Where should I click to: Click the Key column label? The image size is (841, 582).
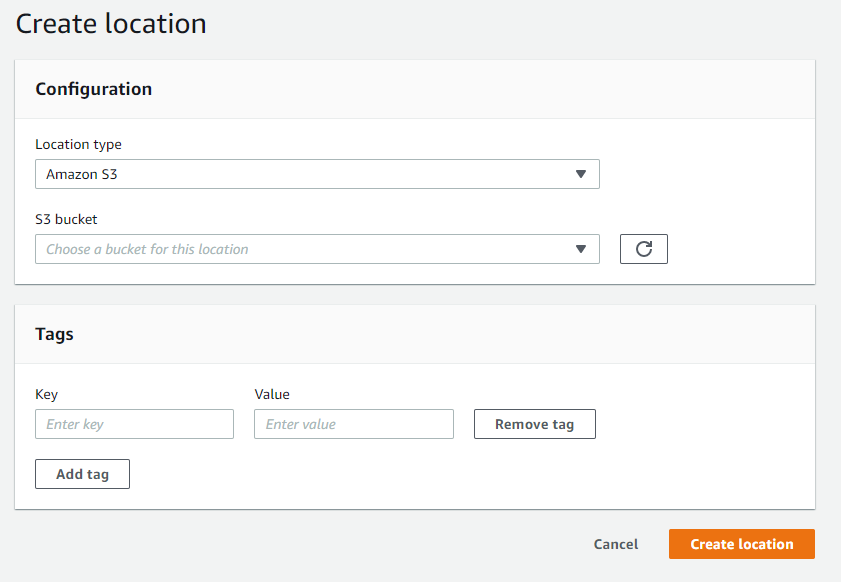click(x=46, y=394)
